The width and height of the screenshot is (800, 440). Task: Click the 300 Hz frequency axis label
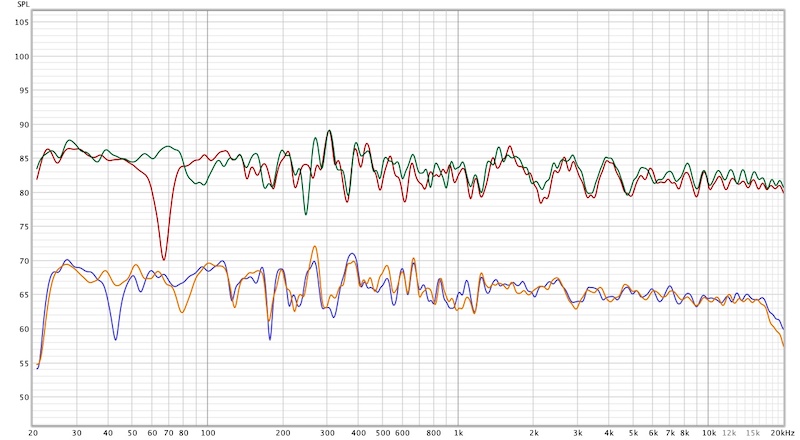pos(327,433)
